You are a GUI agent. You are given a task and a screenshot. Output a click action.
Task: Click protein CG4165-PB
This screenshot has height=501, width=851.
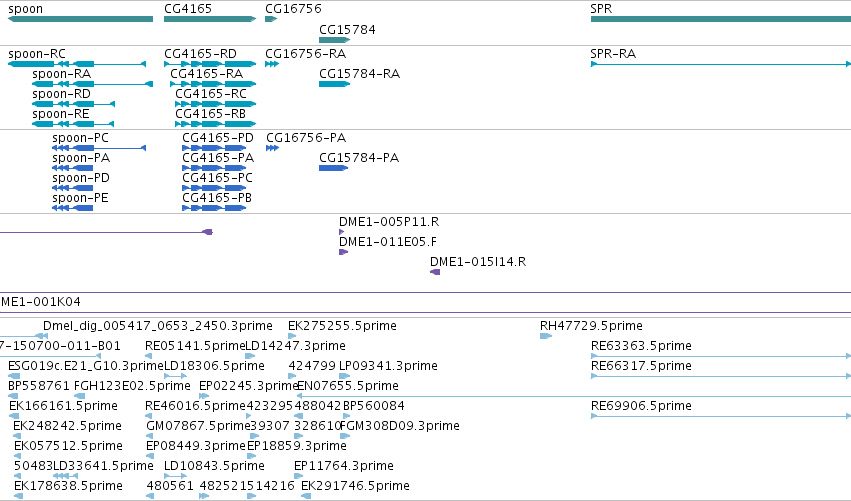click(x=214, y=208)
